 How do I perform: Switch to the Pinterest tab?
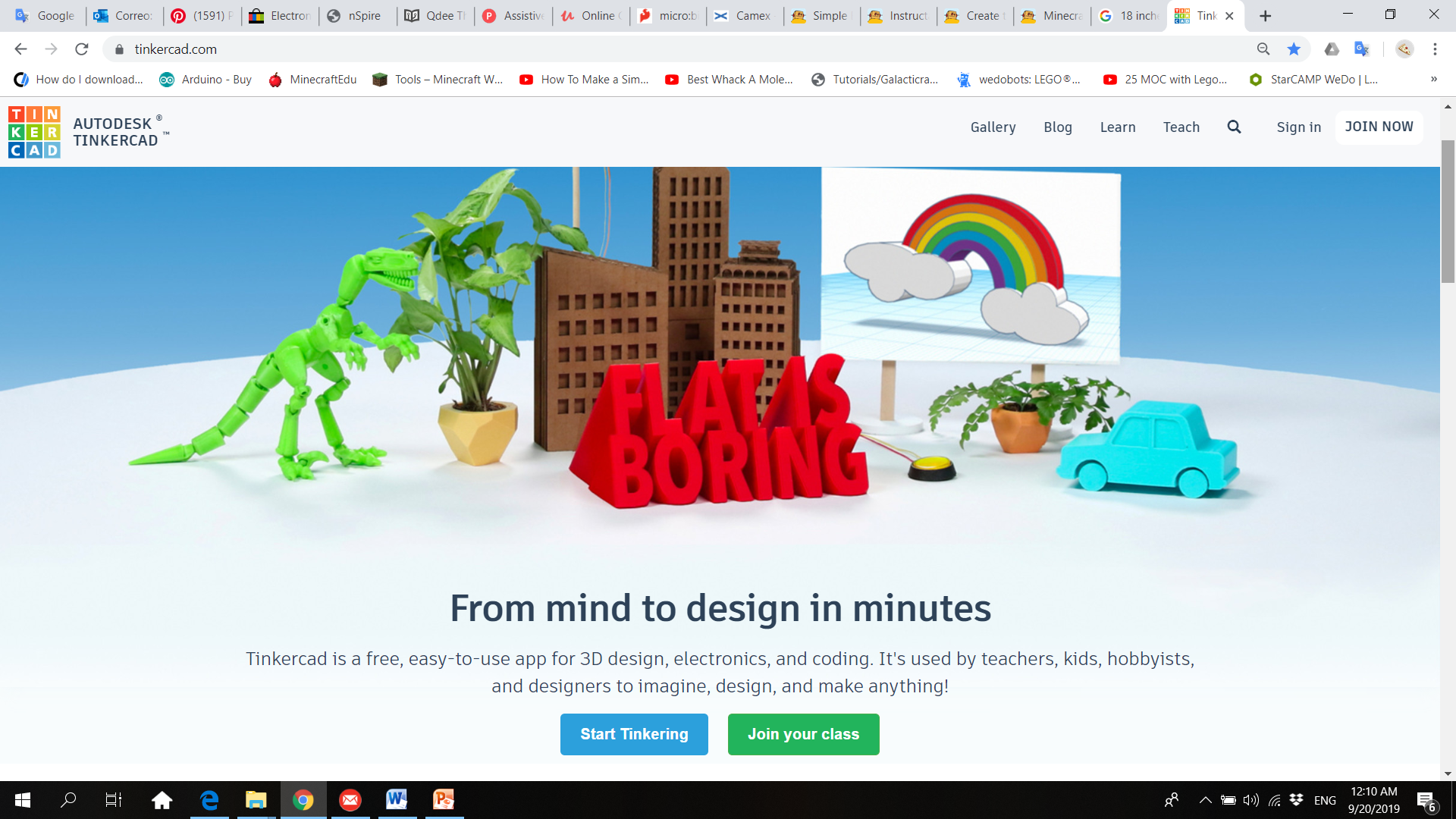coord(200,15)
